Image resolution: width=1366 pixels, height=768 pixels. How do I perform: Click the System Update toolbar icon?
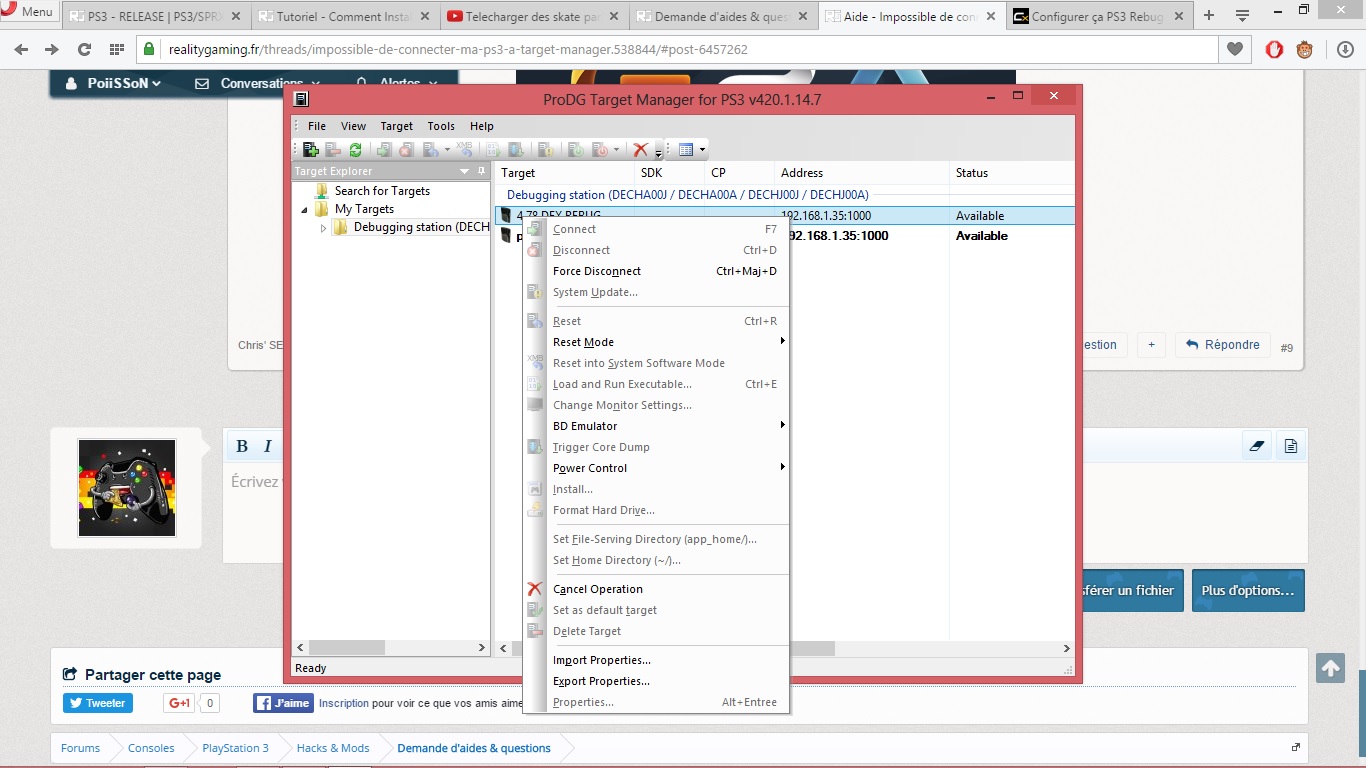(x=546, y=150)
